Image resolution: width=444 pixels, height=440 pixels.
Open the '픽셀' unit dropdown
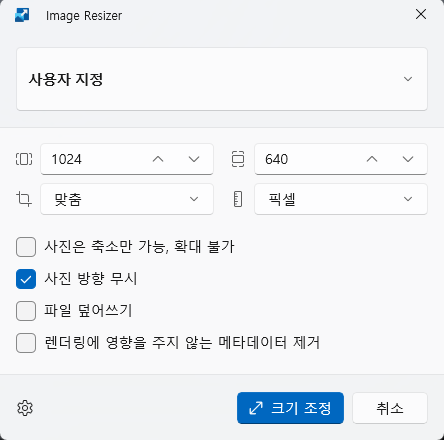[x=341, y=199]
